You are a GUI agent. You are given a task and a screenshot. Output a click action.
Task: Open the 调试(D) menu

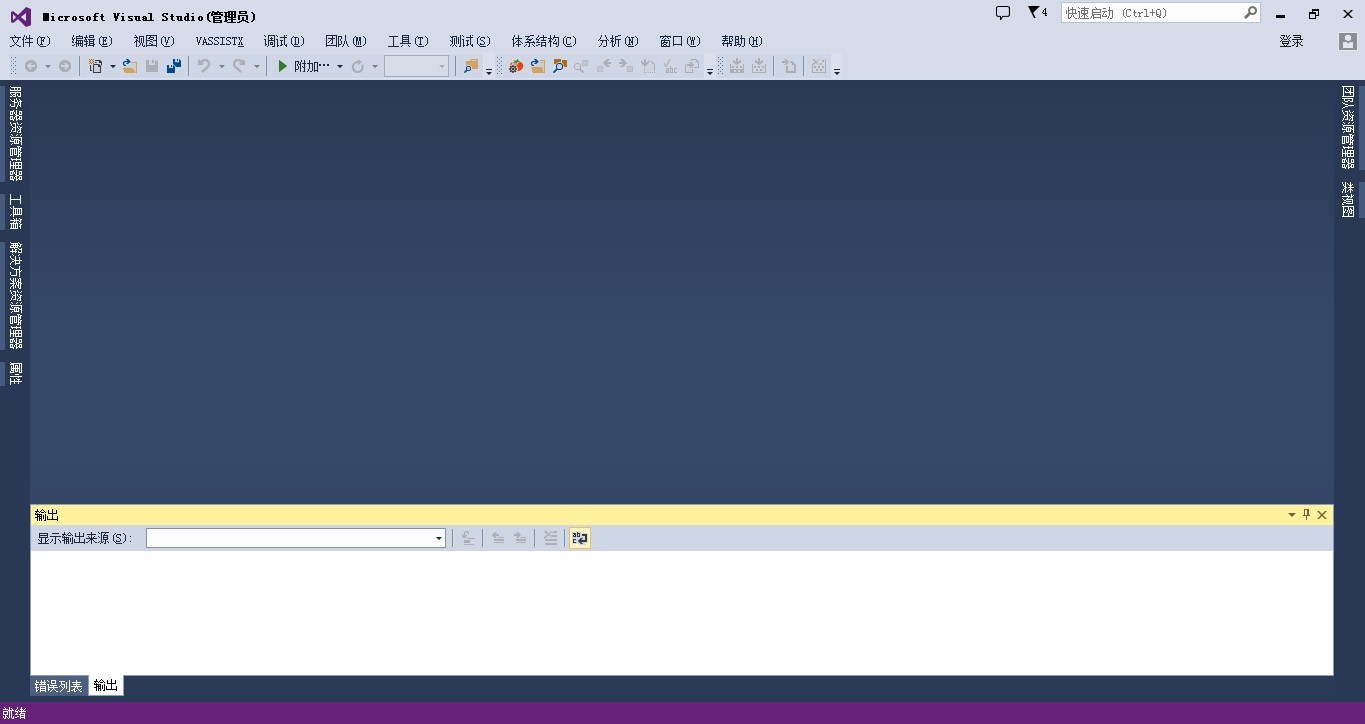tap(284, 41)
